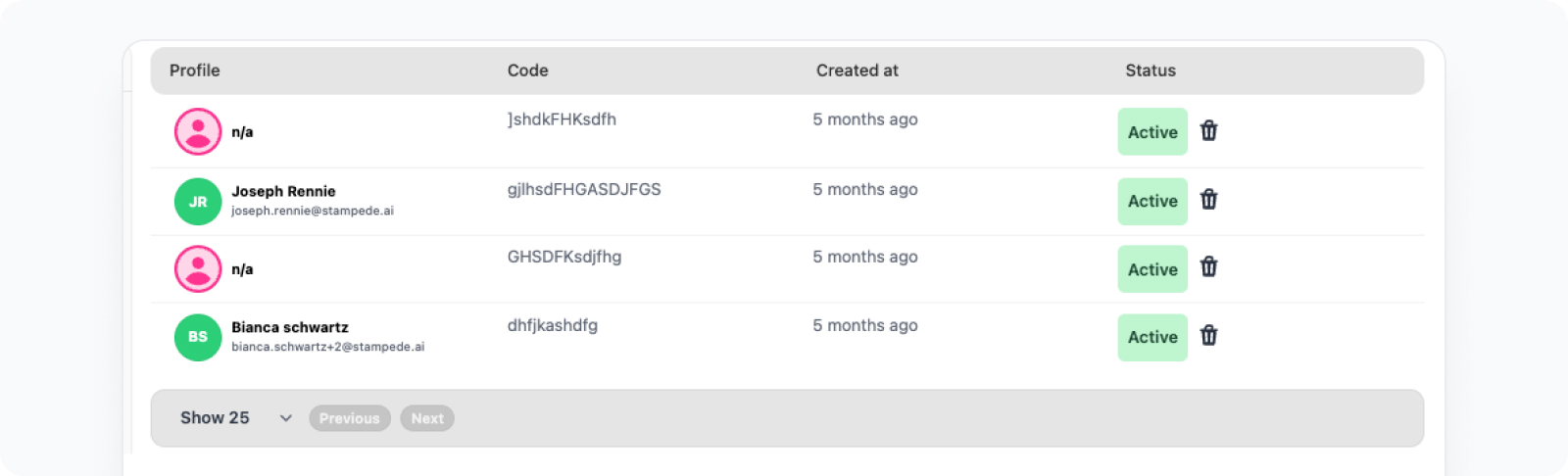Remove the GHSDFKsdjfhg code with trash icon

click(1208, 266)
